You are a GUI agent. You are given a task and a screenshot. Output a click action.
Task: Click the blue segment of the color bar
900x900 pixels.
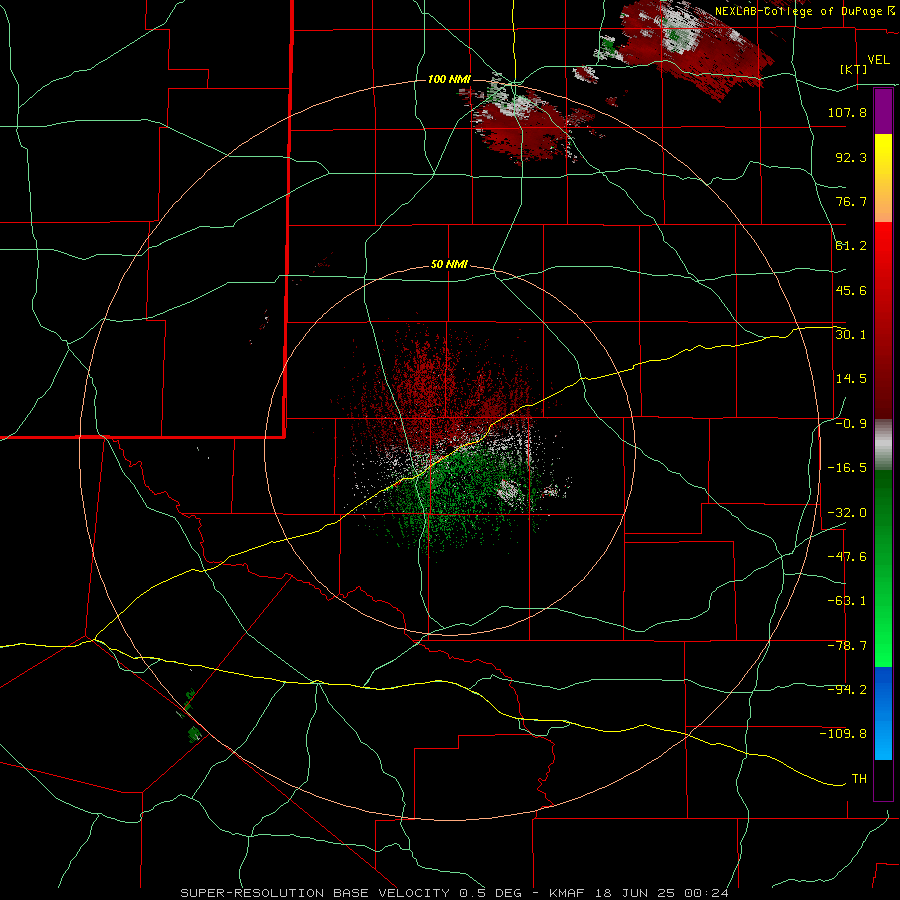883,713
